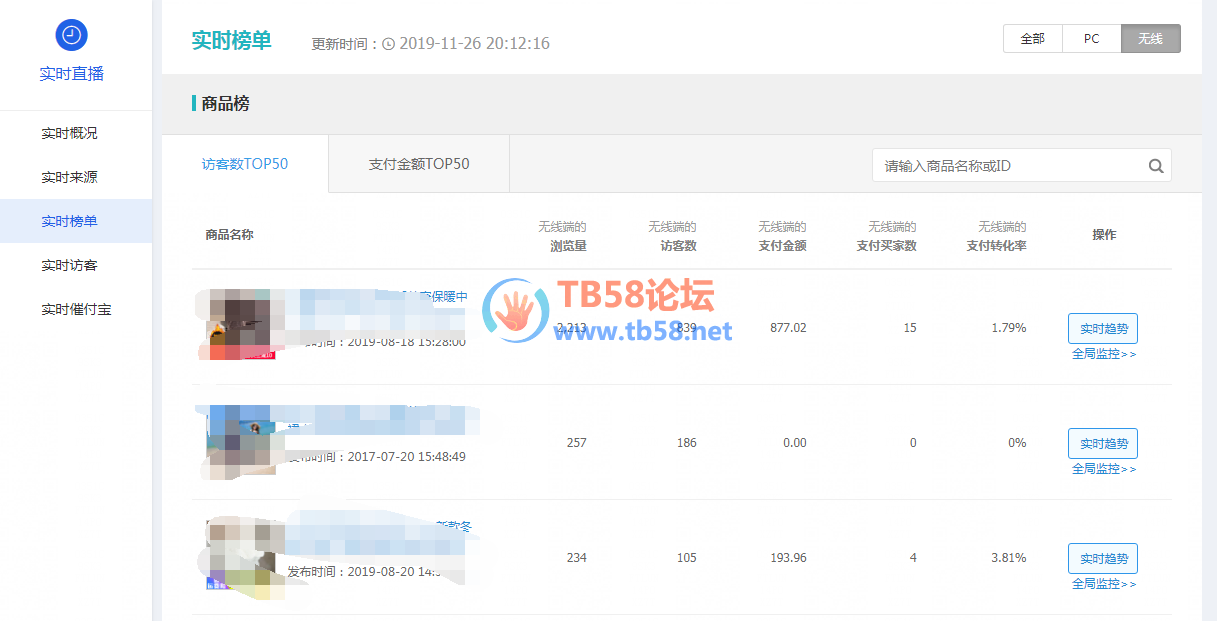1217x621 pixels.
Task: Open 实时概况 in the sidebar
Action: tap(69, 133)
